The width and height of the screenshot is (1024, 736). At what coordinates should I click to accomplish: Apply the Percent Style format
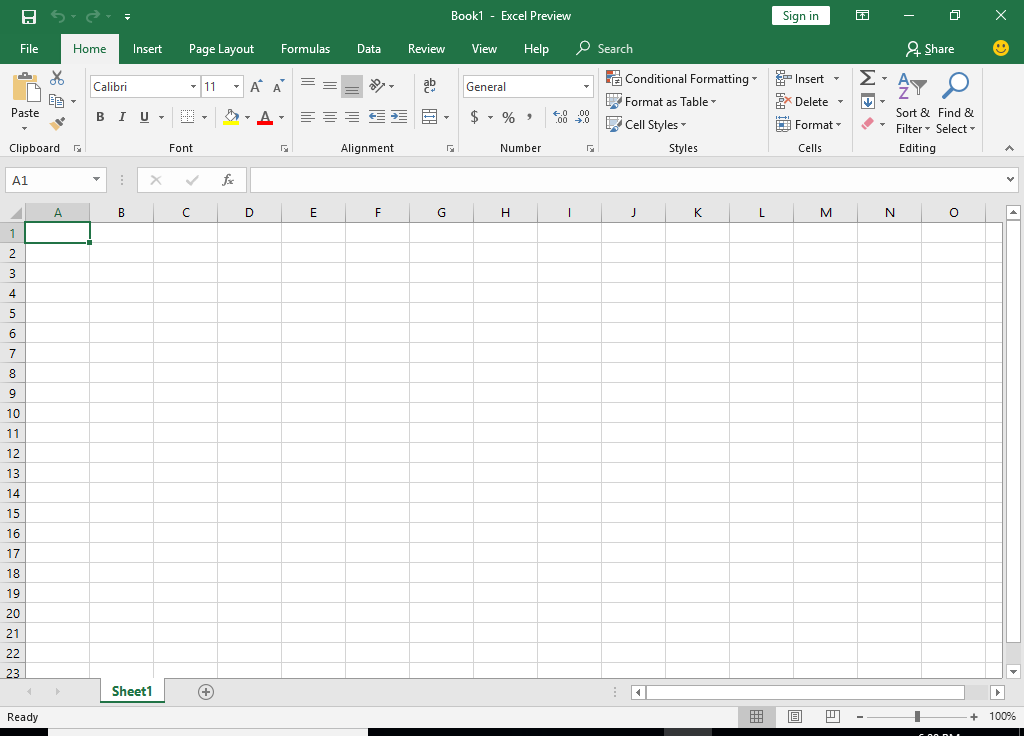point(508,117)
